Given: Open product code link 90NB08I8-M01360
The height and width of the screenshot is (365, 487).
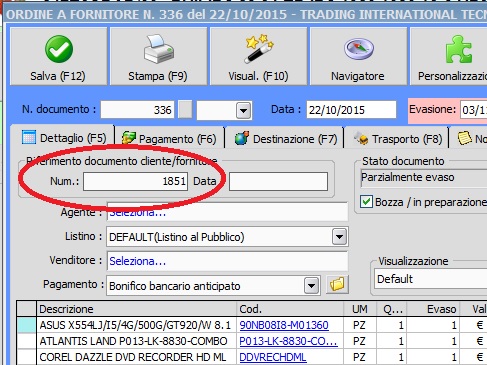Looking at the screenshot, I should tap(284, 325).
